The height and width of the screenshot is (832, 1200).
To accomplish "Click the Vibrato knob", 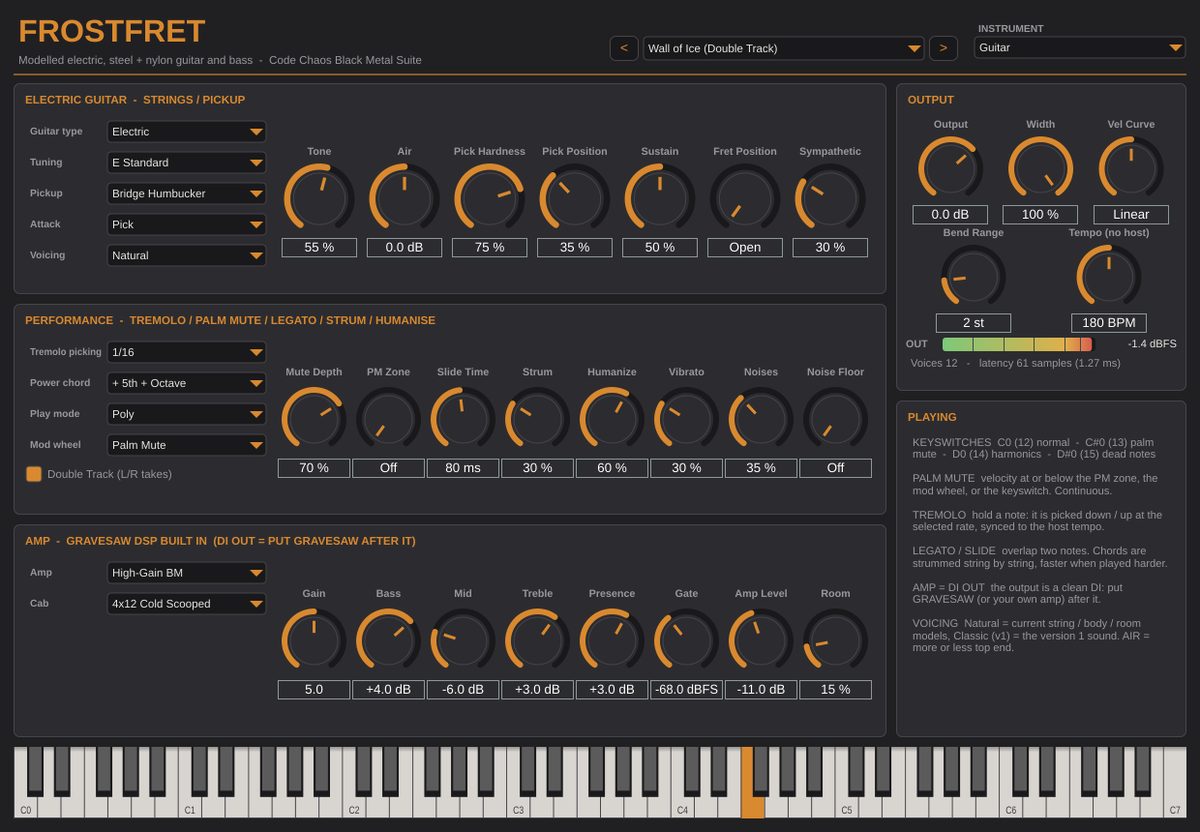I will click(686, 418).
